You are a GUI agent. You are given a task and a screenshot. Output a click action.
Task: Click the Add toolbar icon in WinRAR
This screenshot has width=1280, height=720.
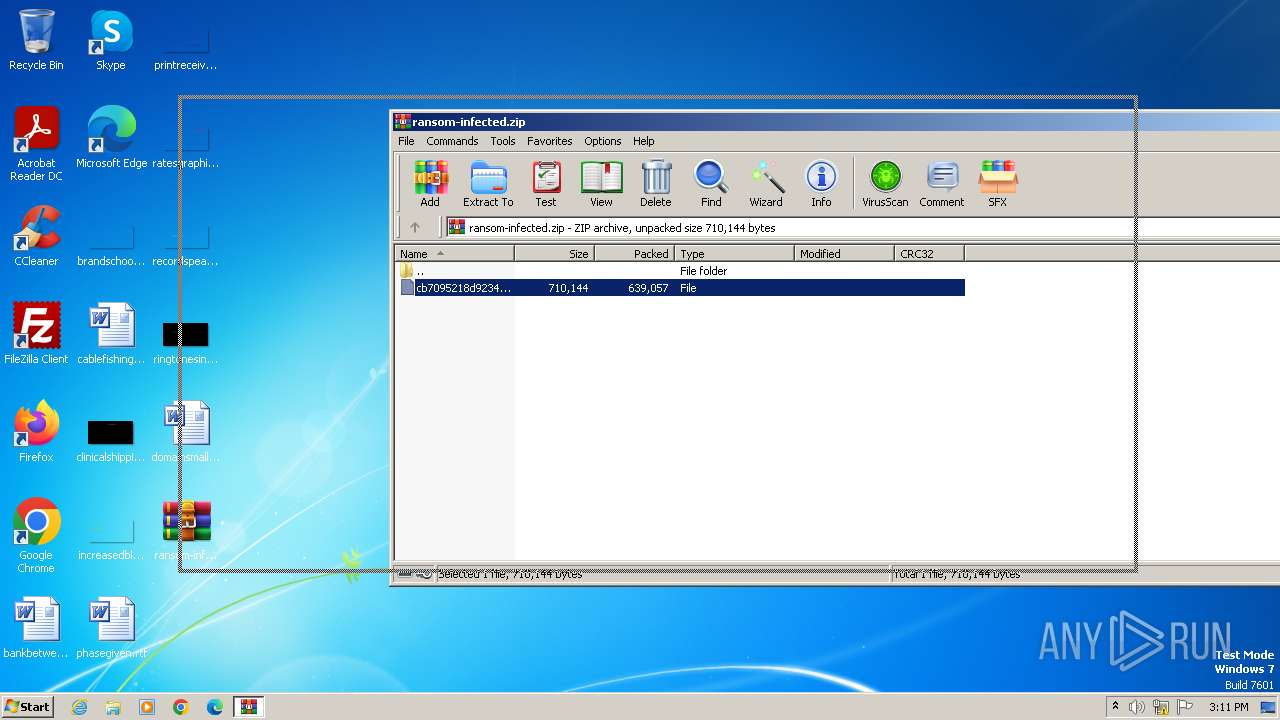tap(430, 183)
